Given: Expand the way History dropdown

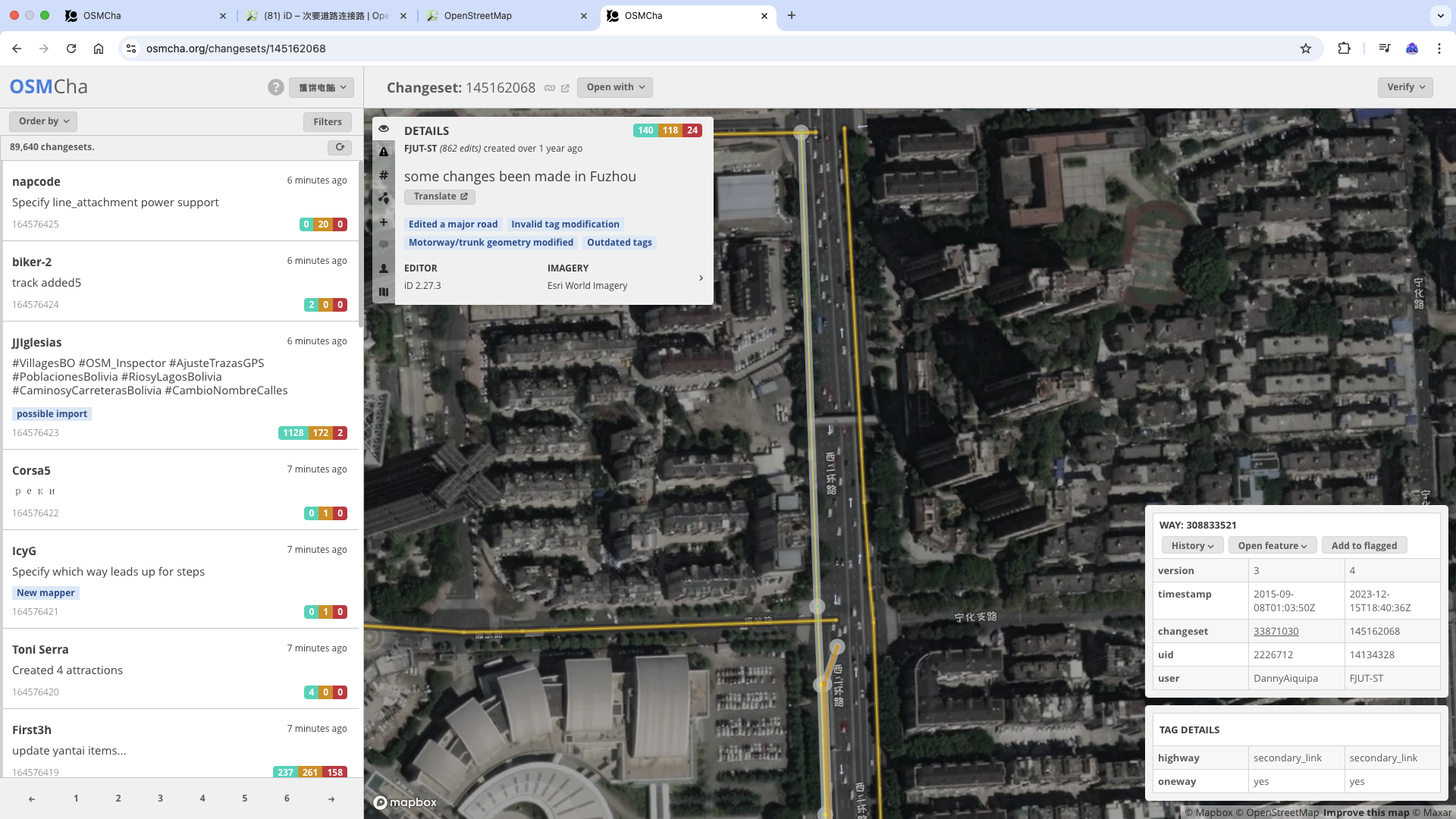Looking at the screenshot, I should pos(1192,545).
